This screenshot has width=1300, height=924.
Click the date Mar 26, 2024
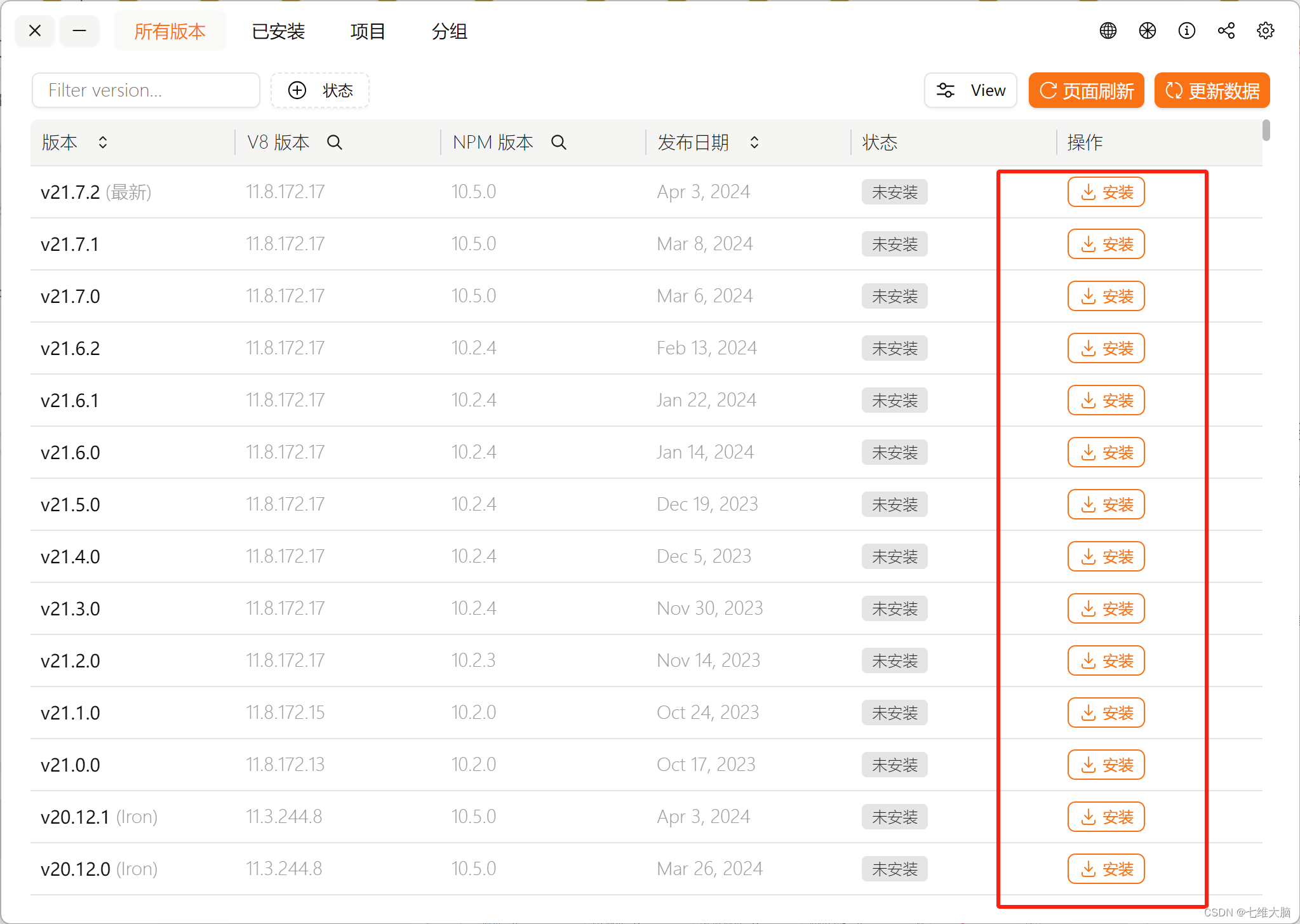[710, 869]
